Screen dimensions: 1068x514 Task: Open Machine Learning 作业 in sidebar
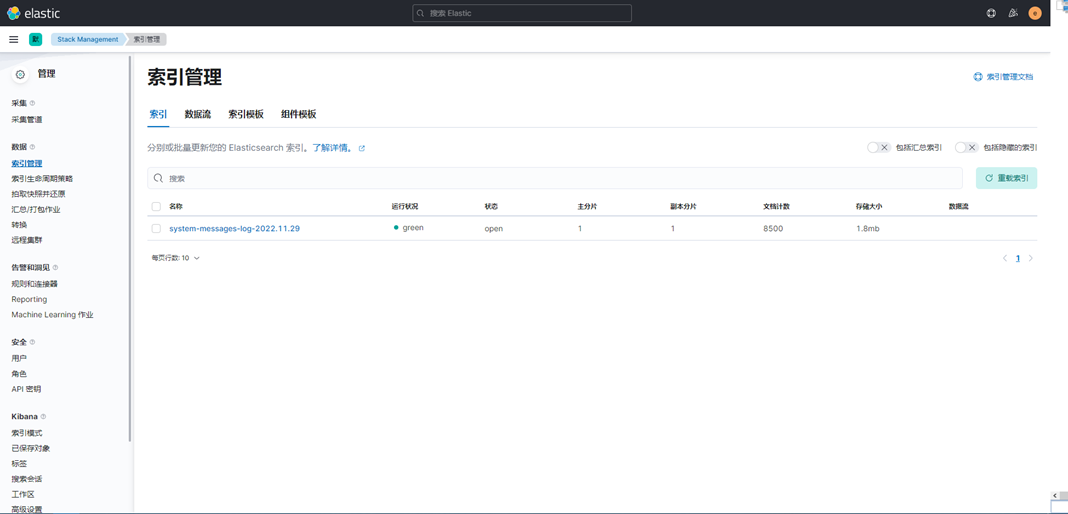click(x=52, y=315)
